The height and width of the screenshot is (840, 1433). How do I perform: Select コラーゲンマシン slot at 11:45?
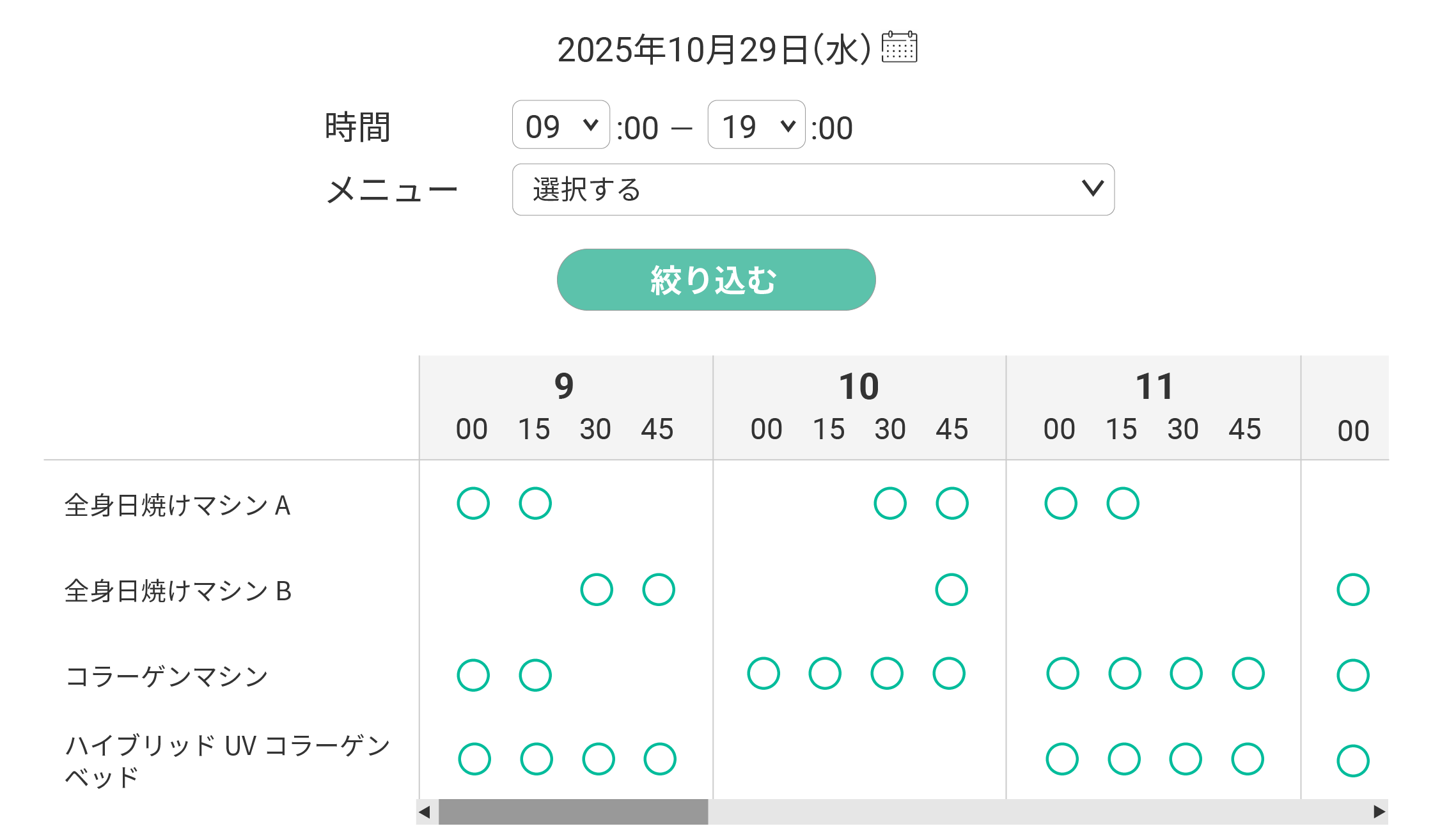1248,674
